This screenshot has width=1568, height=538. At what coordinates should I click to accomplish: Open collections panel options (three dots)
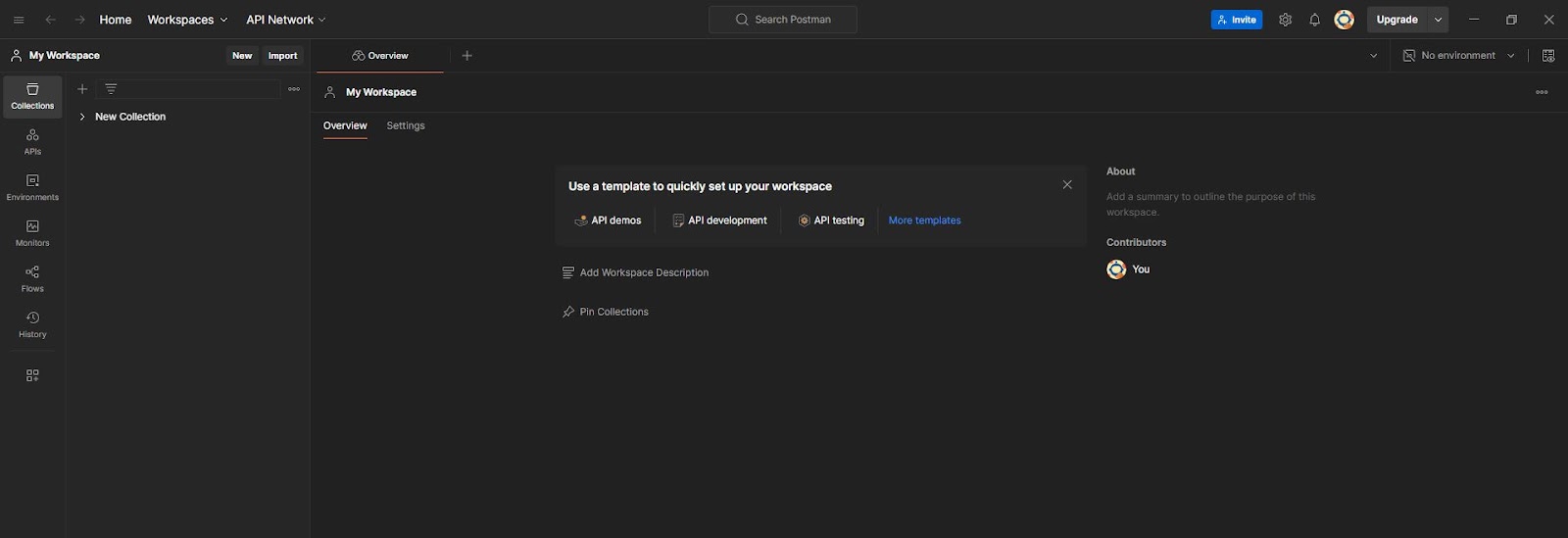point(294,89)
